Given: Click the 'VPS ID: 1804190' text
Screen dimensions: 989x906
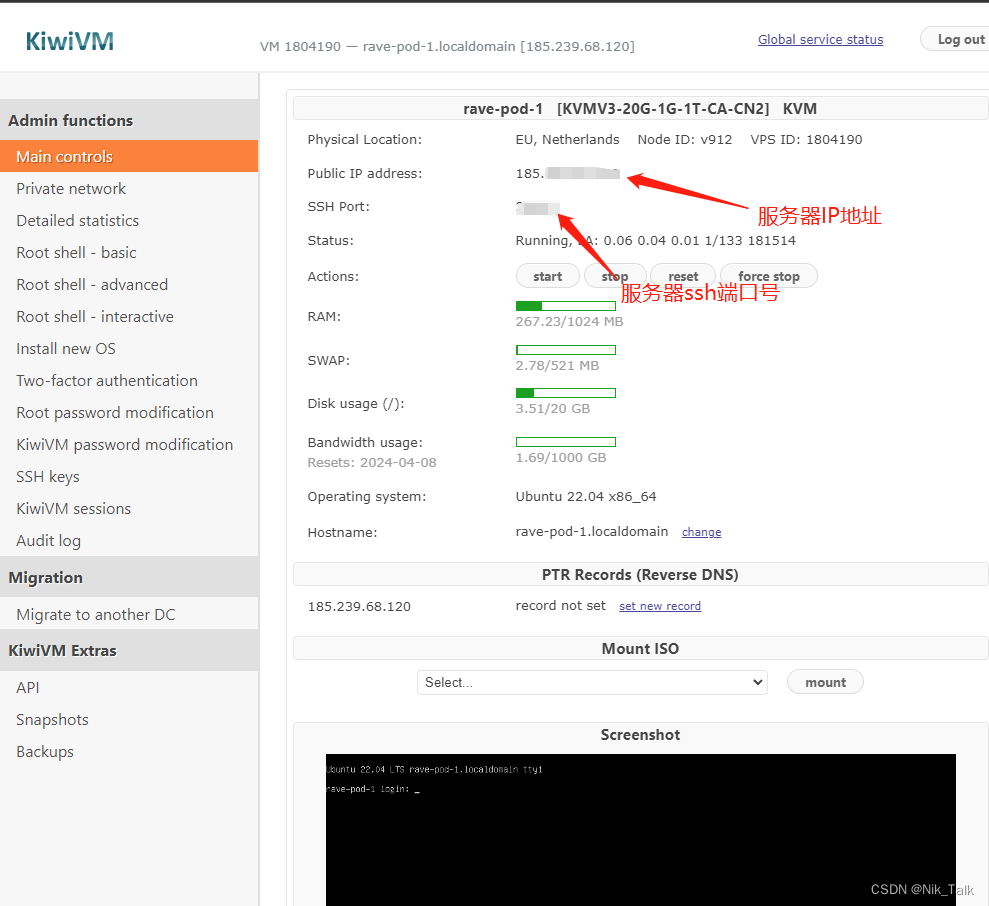Looking at the screenshot, I should click(x=806, y=139).
